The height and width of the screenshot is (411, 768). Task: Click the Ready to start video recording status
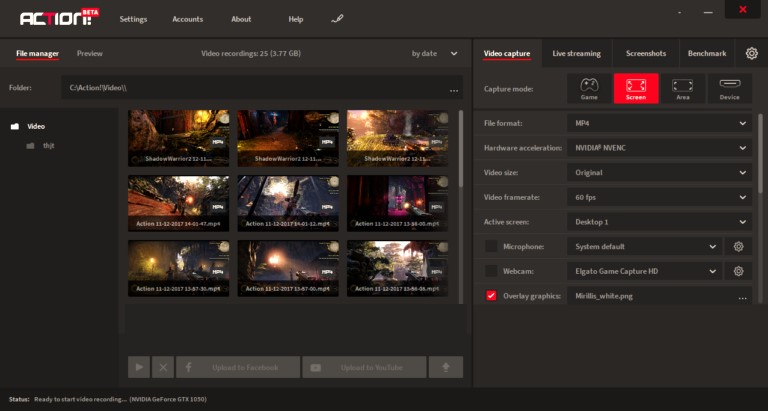click(120, 399)
